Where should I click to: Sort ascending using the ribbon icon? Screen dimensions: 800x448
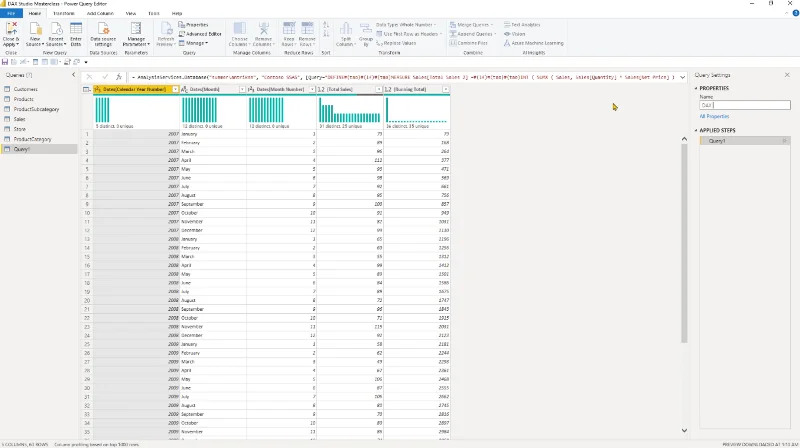(x=326, y=25)
